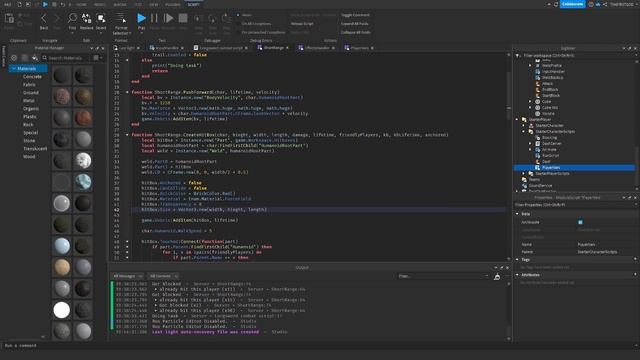Screen dimensions: 640x360
Task: Click the material generator icon beside search box
Action: (x=35, y=58)
